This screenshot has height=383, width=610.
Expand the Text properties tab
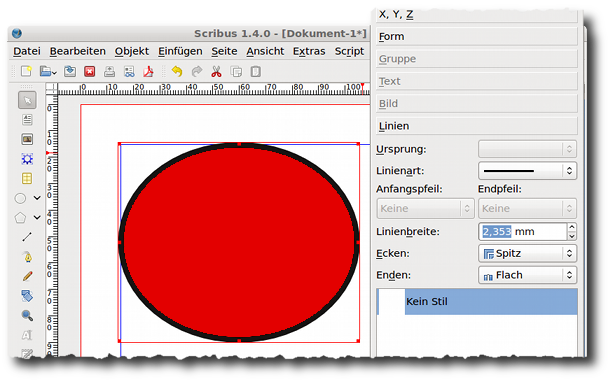477,81
